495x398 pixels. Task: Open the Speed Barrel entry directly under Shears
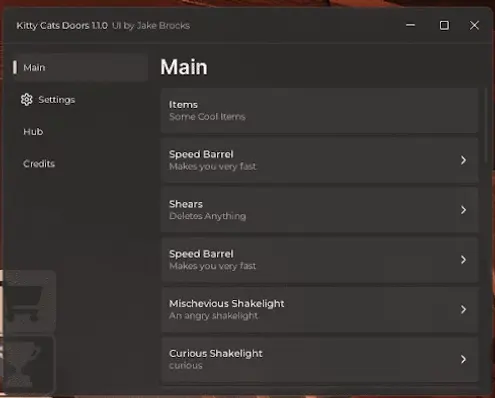point(320,260)
